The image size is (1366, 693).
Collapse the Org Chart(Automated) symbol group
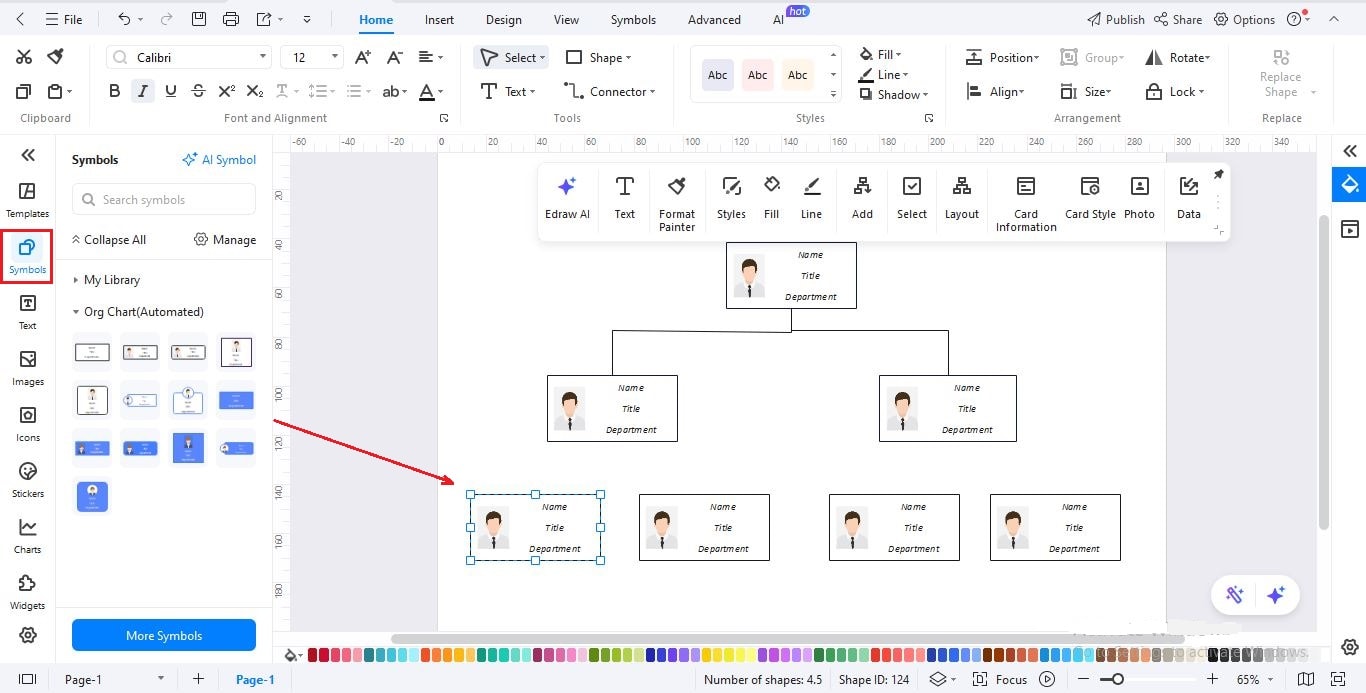(75, 311)
